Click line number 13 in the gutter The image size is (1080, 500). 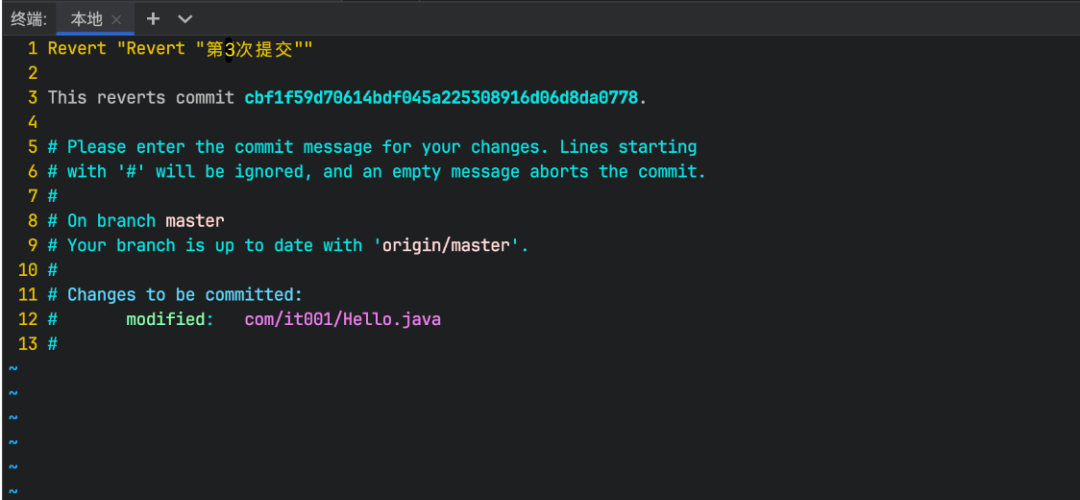tap(28, 344)
